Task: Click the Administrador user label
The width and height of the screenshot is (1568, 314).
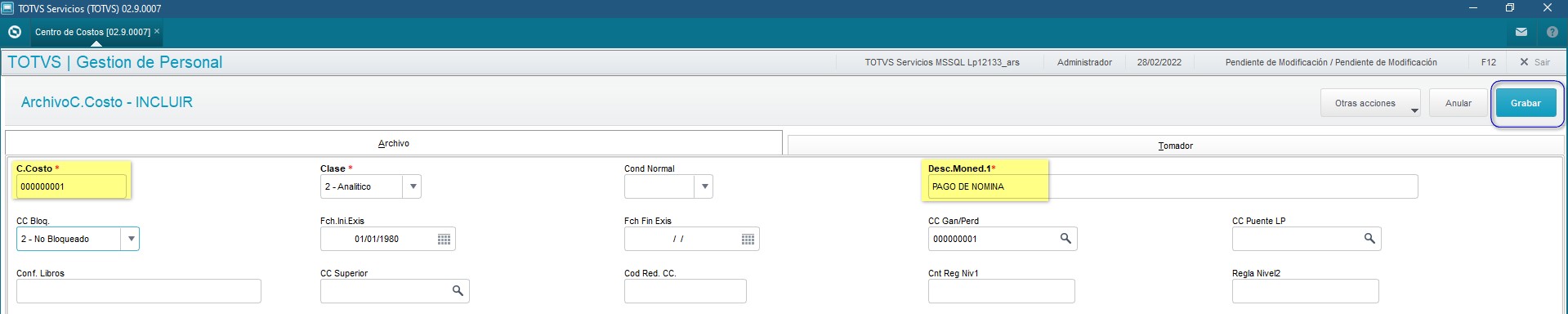Action: 1084,62
